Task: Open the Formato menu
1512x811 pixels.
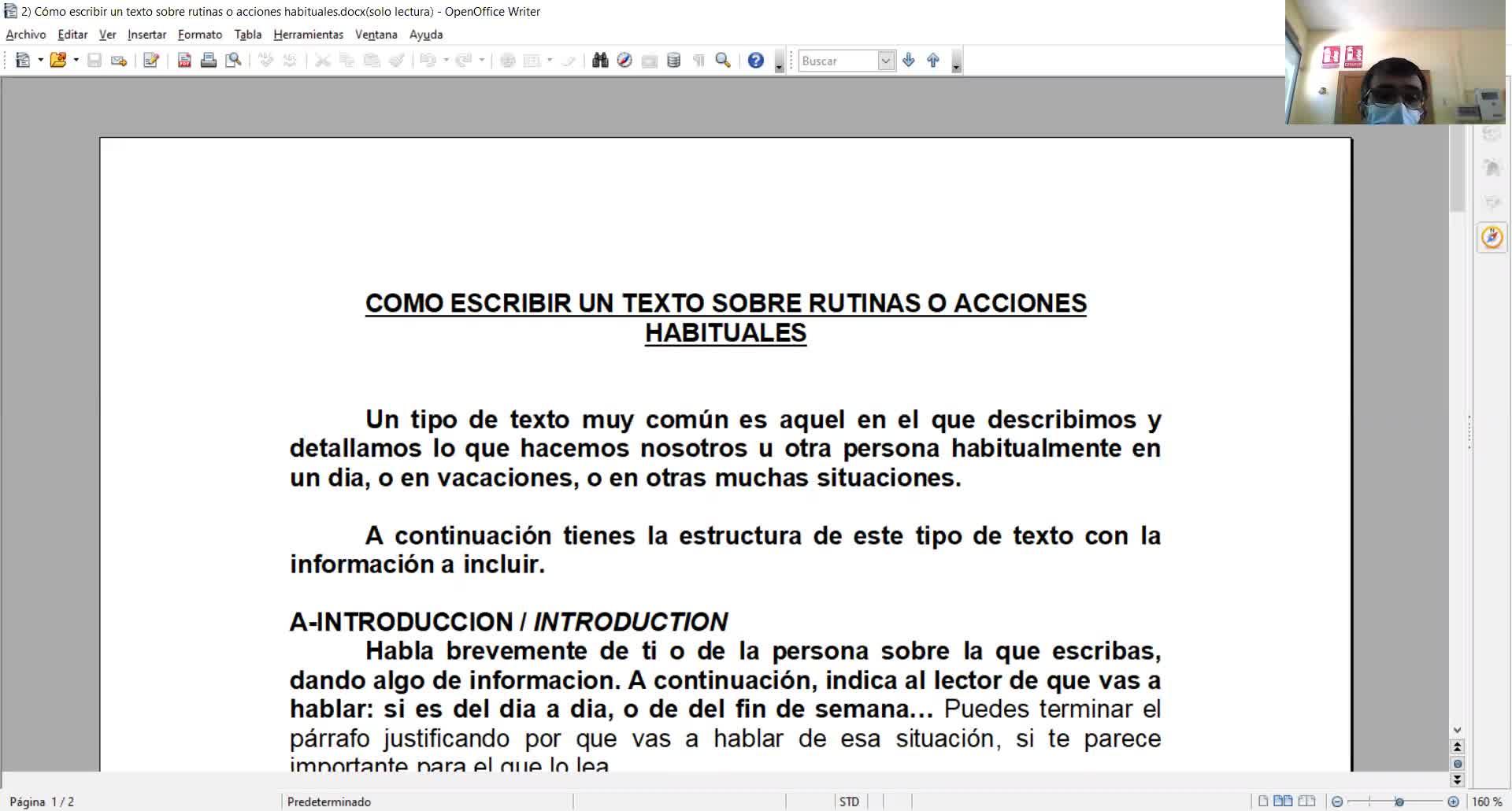Action: click(x=200, y=35)
